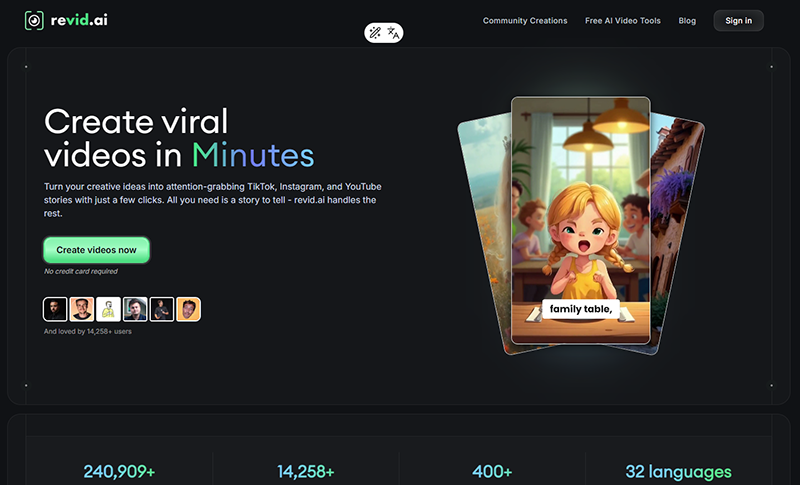Click the Sign in button
This screenshot has height=485, width=800.
pos(738,20)
